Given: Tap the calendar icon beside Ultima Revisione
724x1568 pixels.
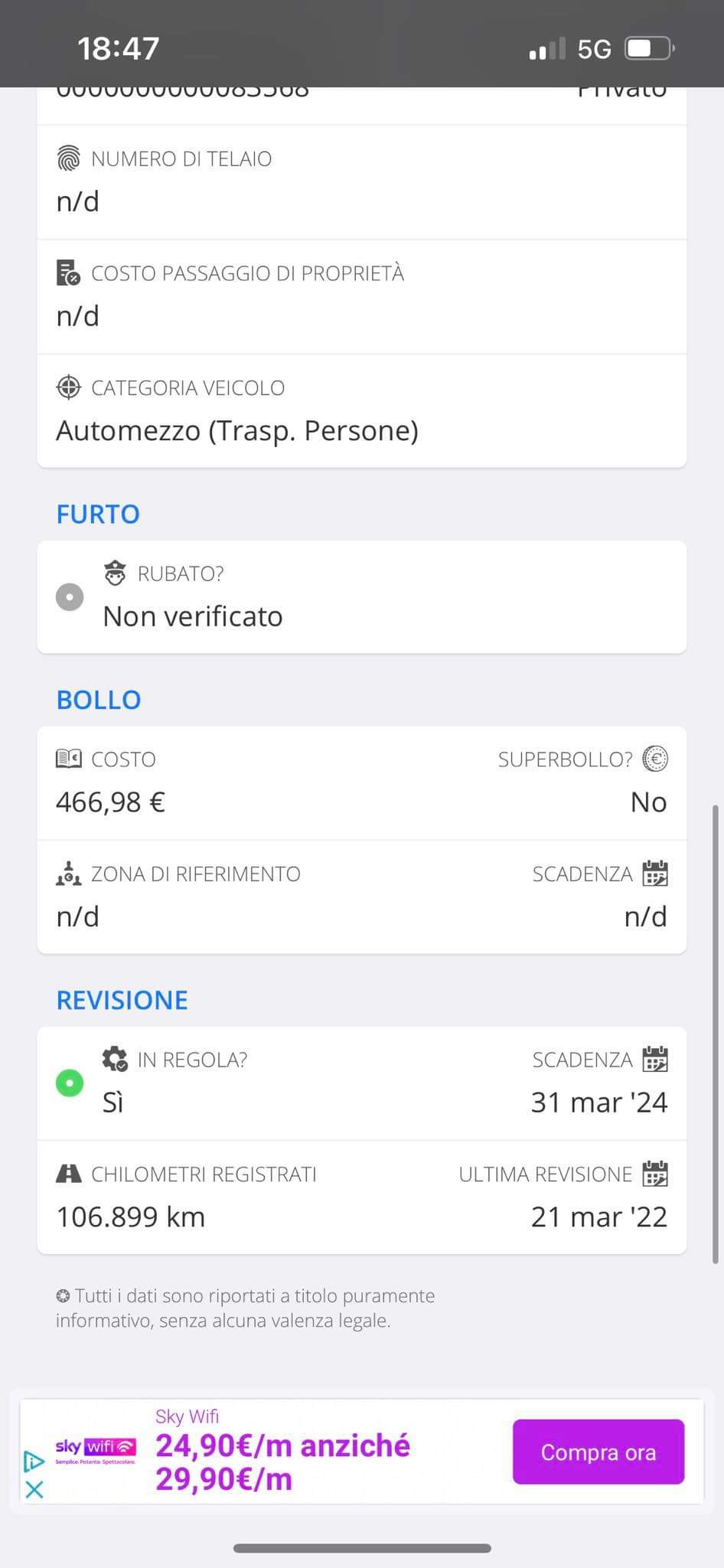Looking at the screenshot, I should [655, 1174].
